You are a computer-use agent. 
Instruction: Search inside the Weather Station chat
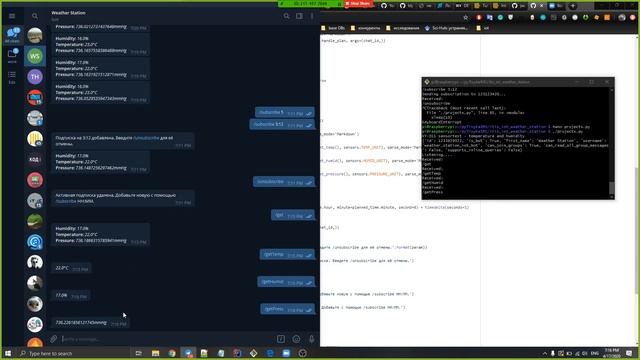[287, 16]
